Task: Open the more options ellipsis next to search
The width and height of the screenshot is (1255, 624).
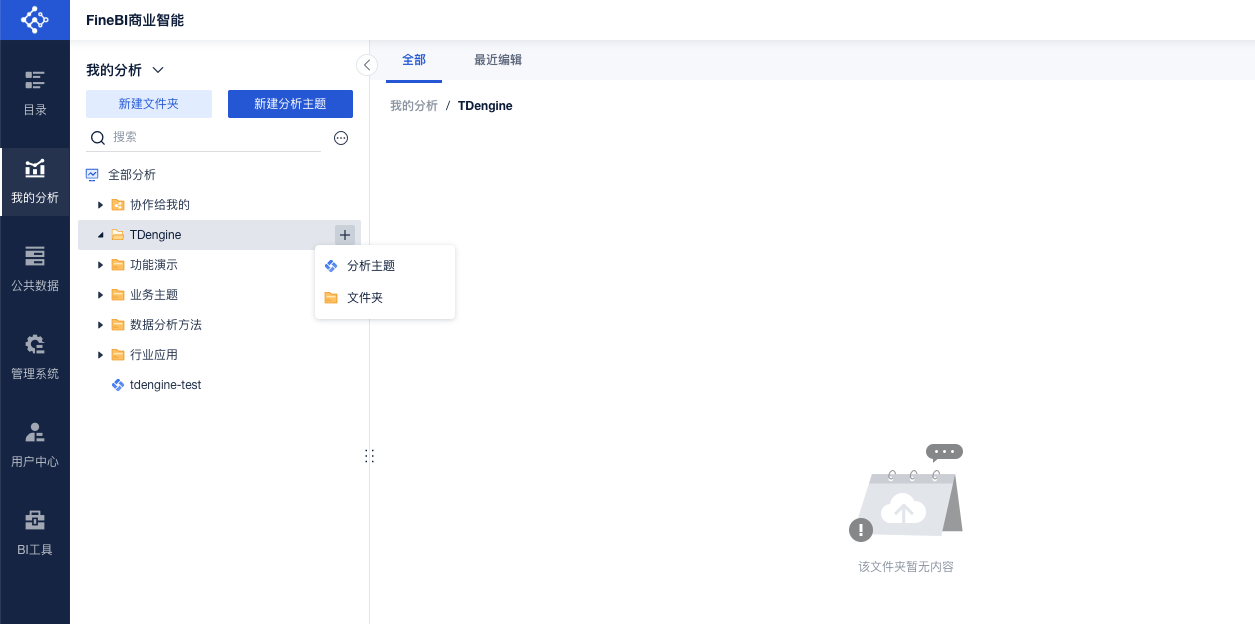Action: (341, 138)
